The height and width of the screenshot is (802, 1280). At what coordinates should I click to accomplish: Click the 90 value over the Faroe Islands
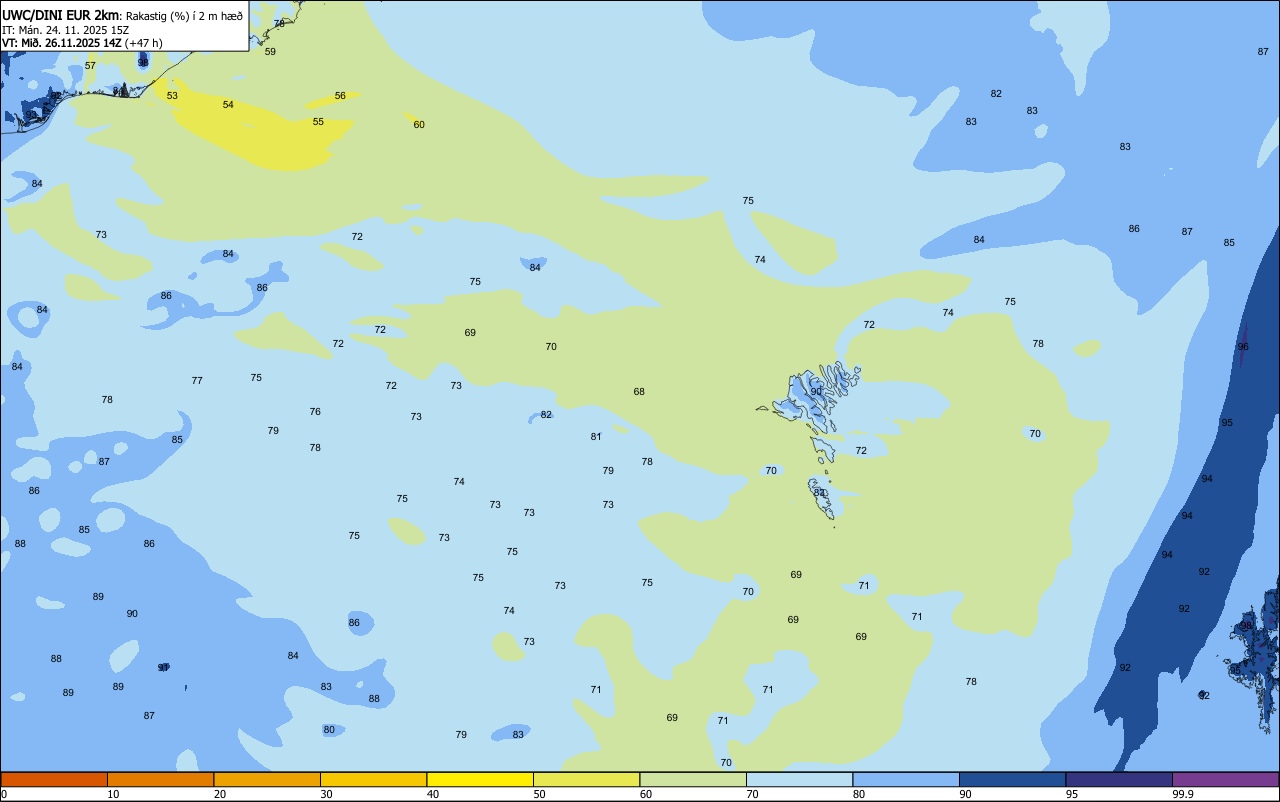point(816,392)
